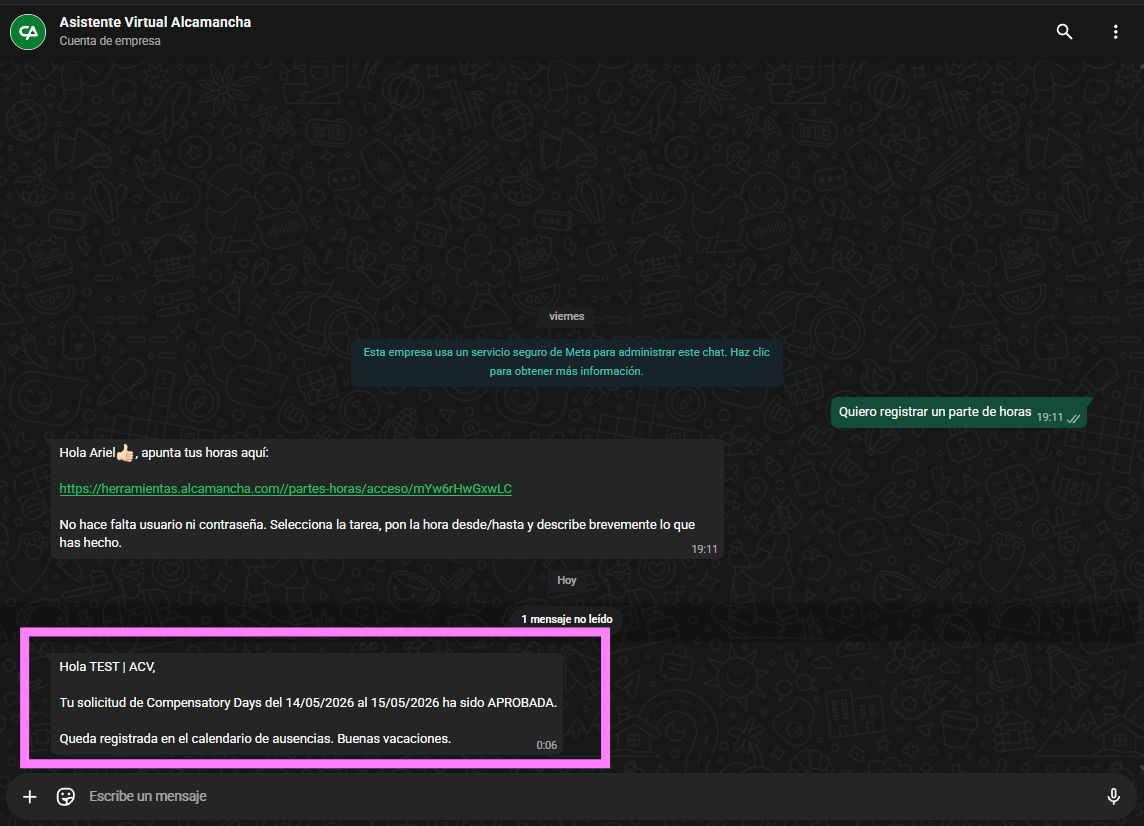Open the chat search magnifier icon
This screenshot has width=1144, height=826.
pos(1064,32)
